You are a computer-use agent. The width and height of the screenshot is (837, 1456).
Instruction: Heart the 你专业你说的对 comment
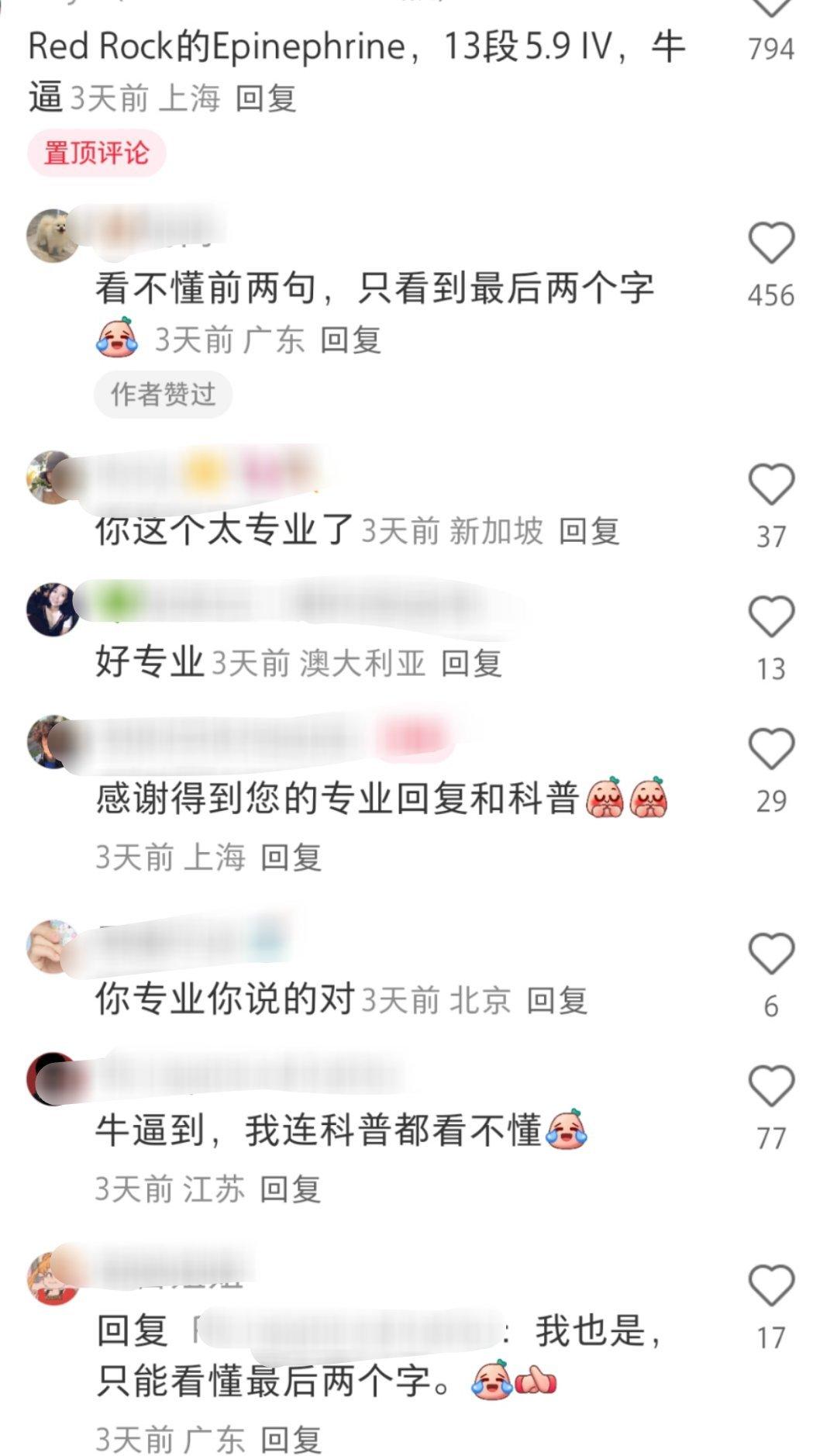(771, 954)
